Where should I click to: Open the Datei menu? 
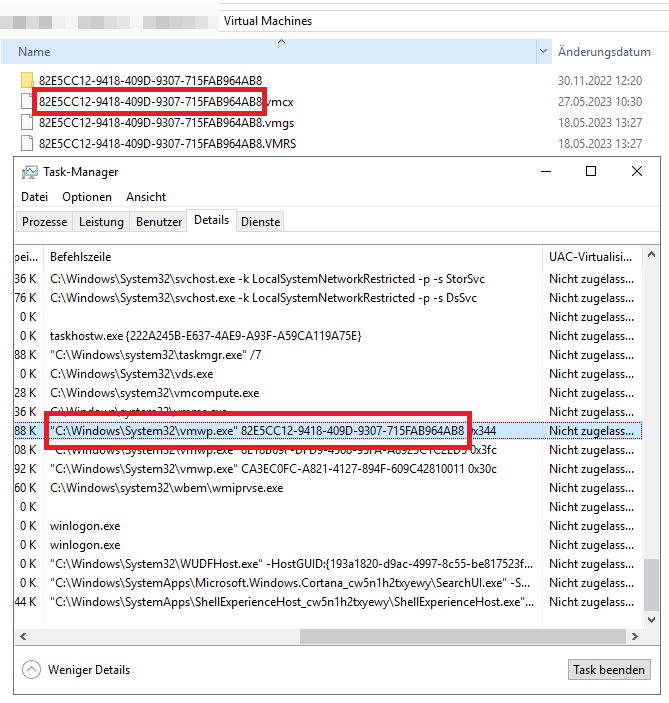click(x=35, y=197)
